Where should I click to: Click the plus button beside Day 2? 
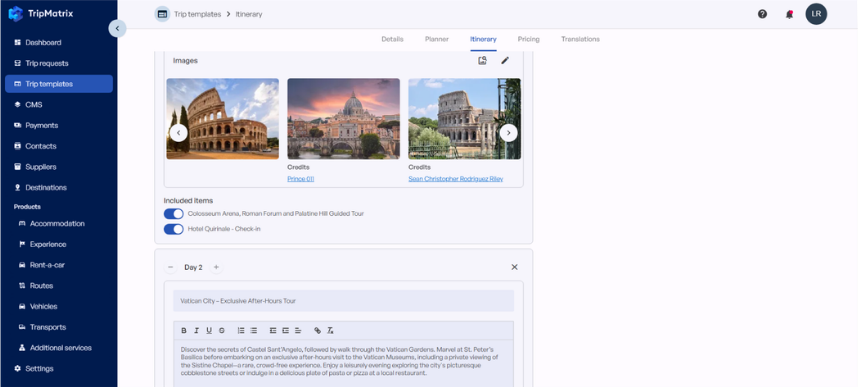pyautogui.click(x=216, y=267)
